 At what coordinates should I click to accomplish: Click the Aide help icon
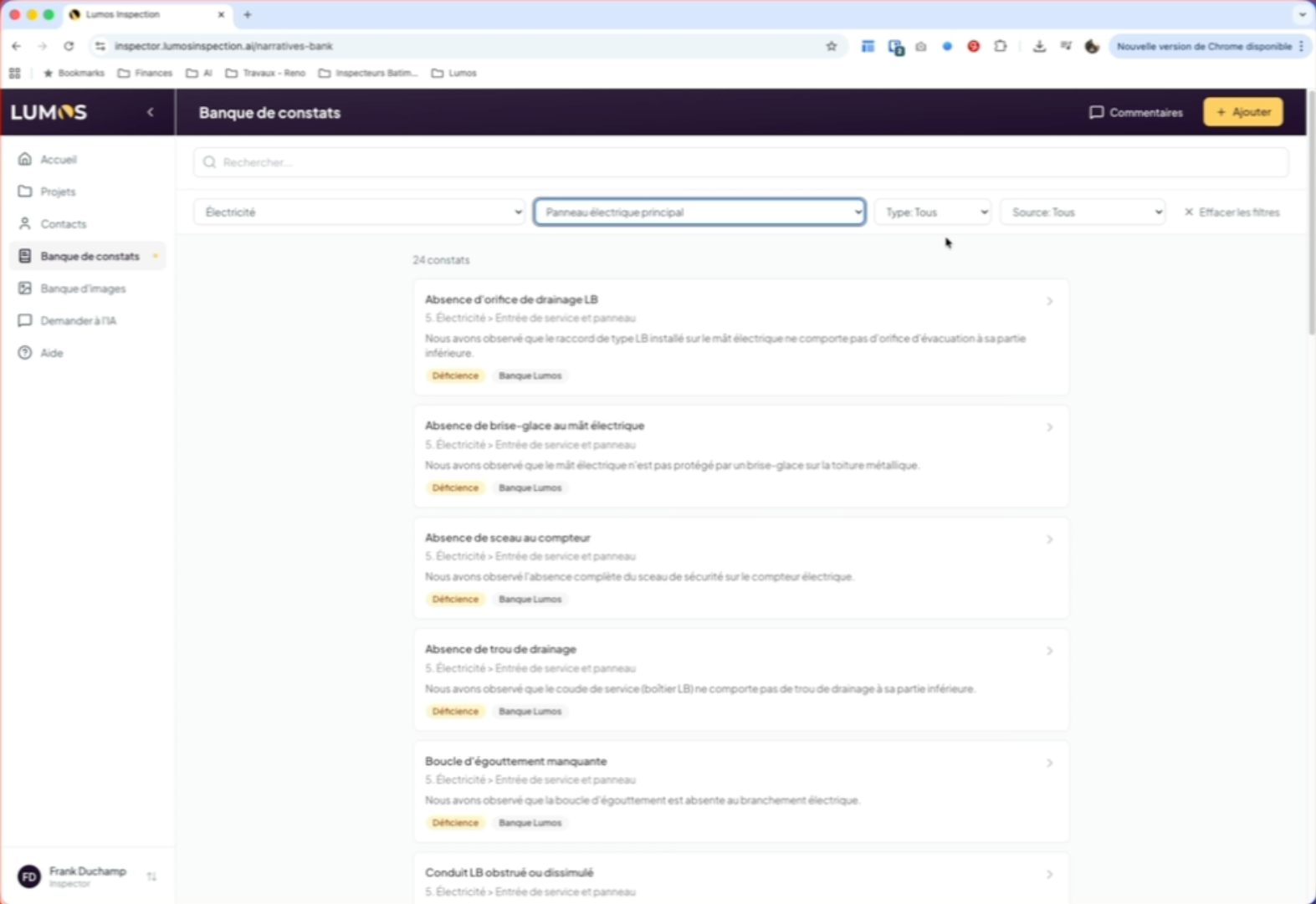25,353
